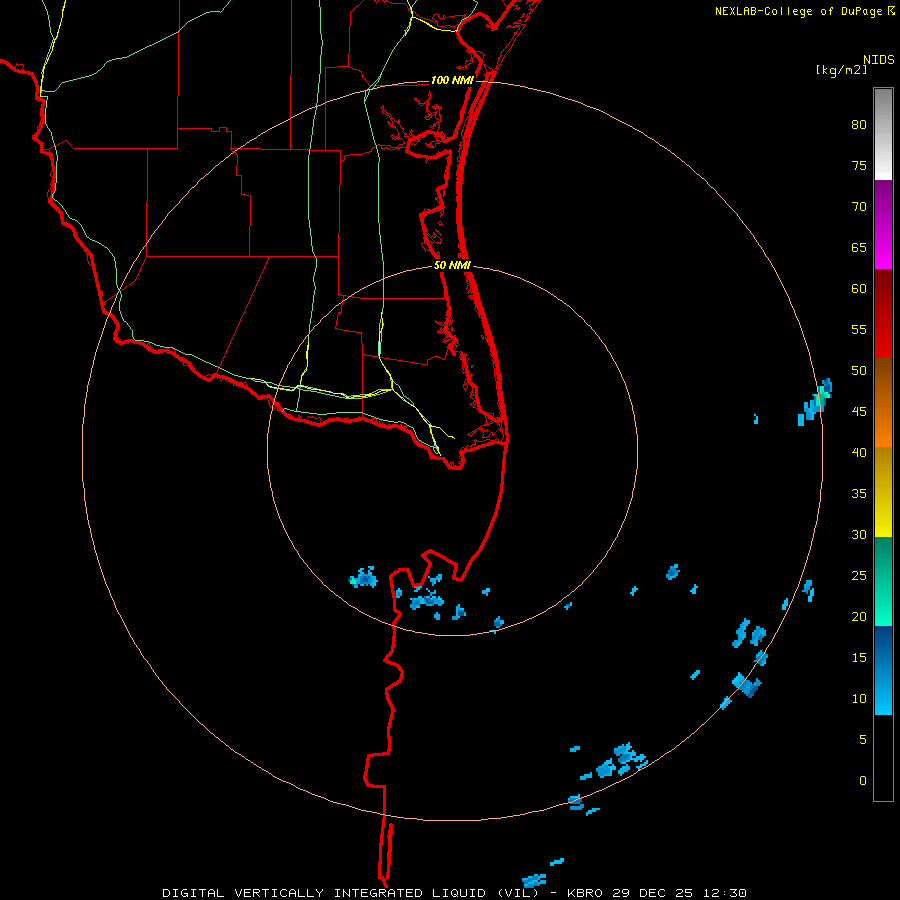Image resolution: width=900 pixels, height=900 pixels.
Task: Click the [kg/m2] units label
Action: pos(841,71)
